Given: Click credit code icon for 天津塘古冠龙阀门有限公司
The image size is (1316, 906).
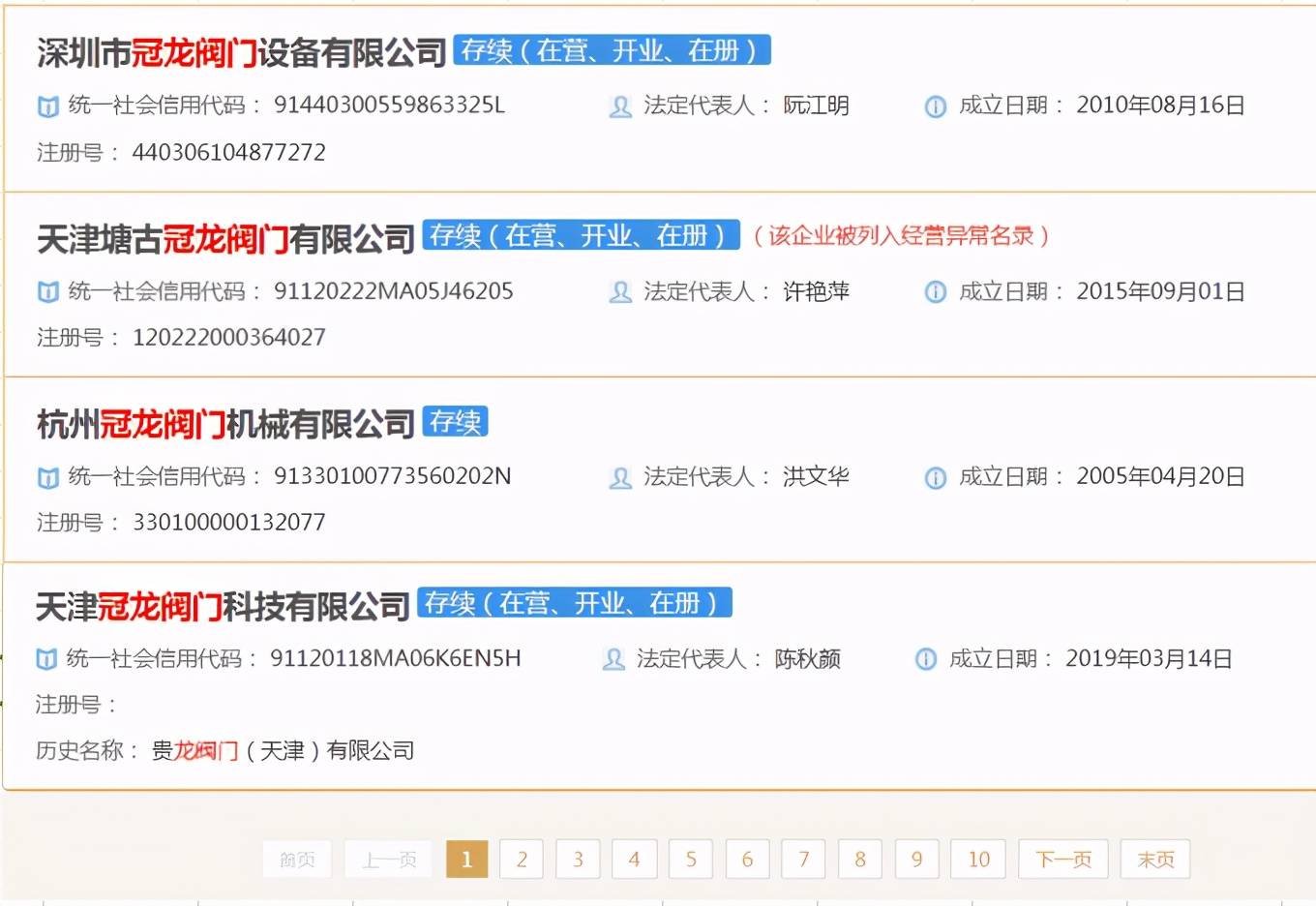Looking at the screenshot, I should pyautogui.click(x=47, y=292).
